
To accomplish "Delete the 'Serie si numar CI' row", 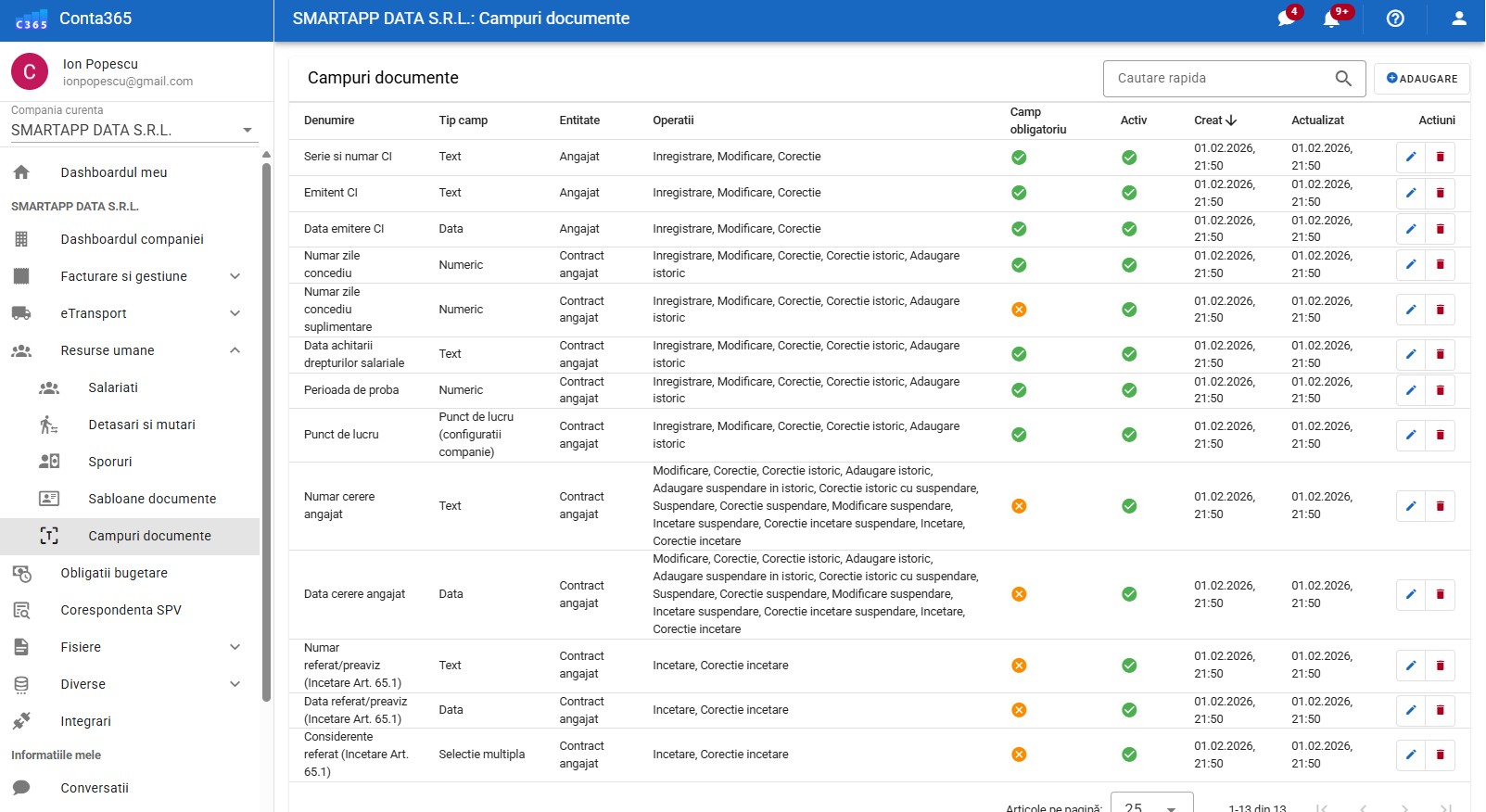I will (x=1440, y=158).
